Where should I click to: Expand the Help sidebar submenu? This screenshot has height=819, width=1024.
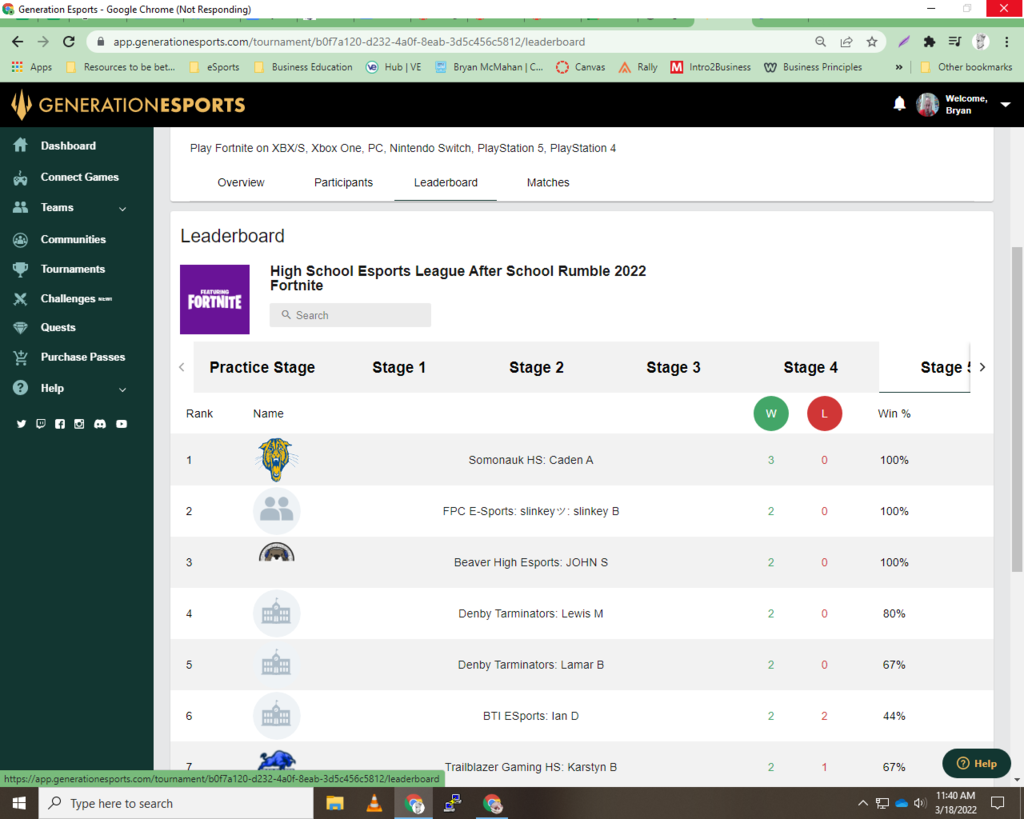(122, 389)
